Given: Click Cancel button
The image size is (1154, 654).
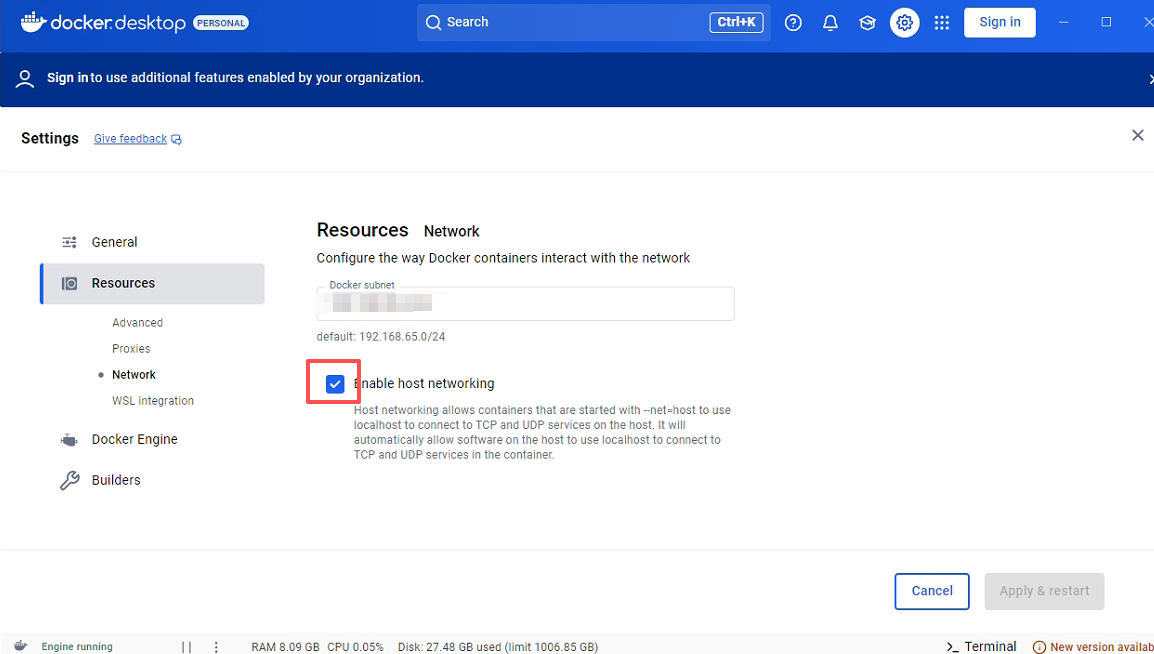Looking at the screenshot, I should click(932, 591).
